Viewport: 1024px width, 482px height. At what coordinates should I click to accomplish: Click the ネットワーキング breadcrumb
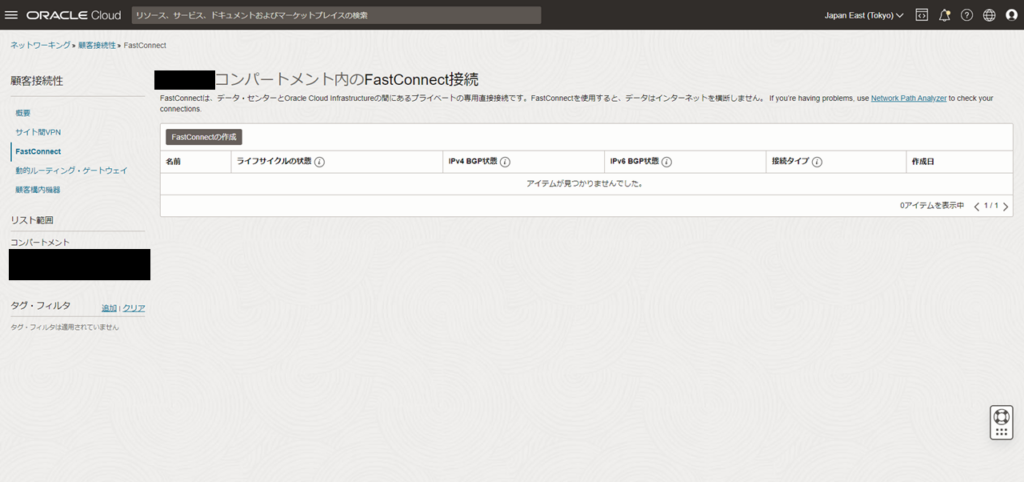[40, 45]
